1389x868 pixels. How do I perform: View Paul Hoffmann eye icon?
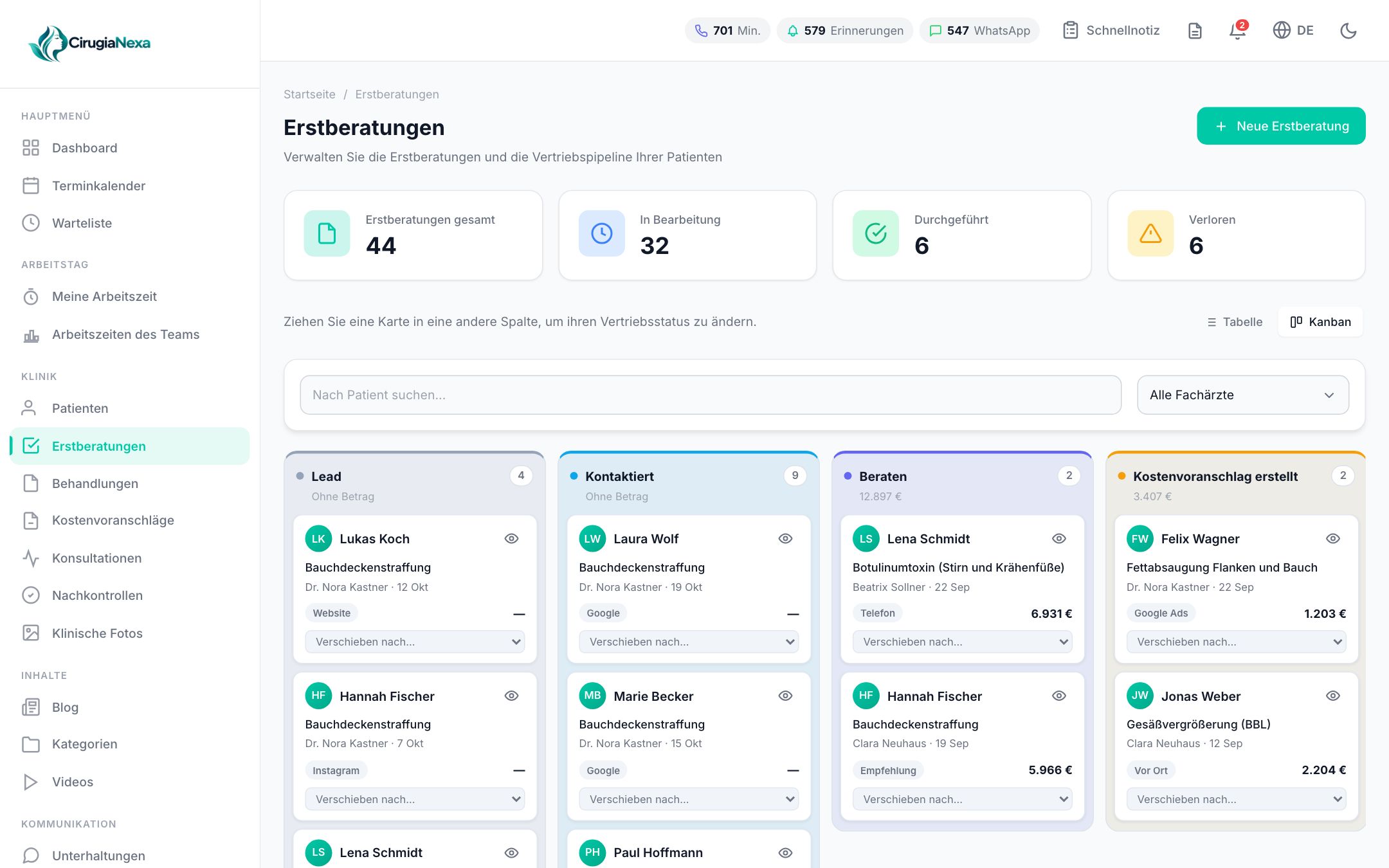click(785, 853)
